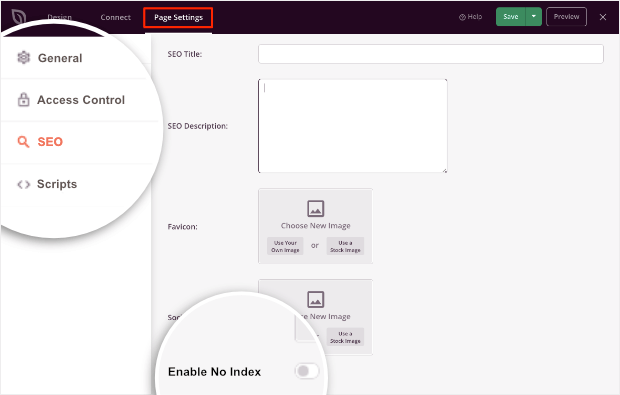The image size is (620, 395).
Task: Click inside the SEO Description textarea
Action: click(353, 126)
